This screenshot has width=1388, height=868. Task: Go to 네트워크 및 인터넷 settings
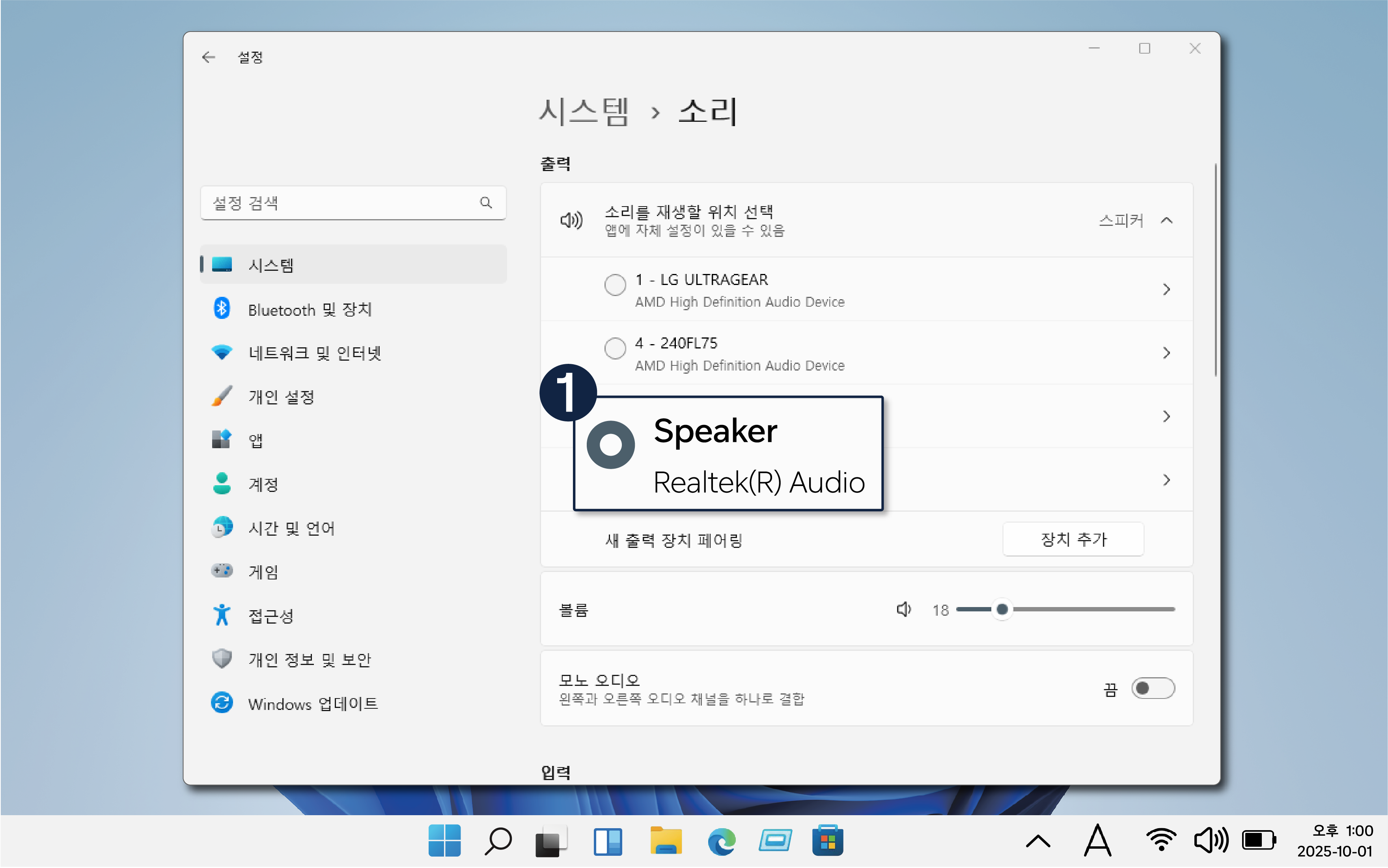[314, 353]
